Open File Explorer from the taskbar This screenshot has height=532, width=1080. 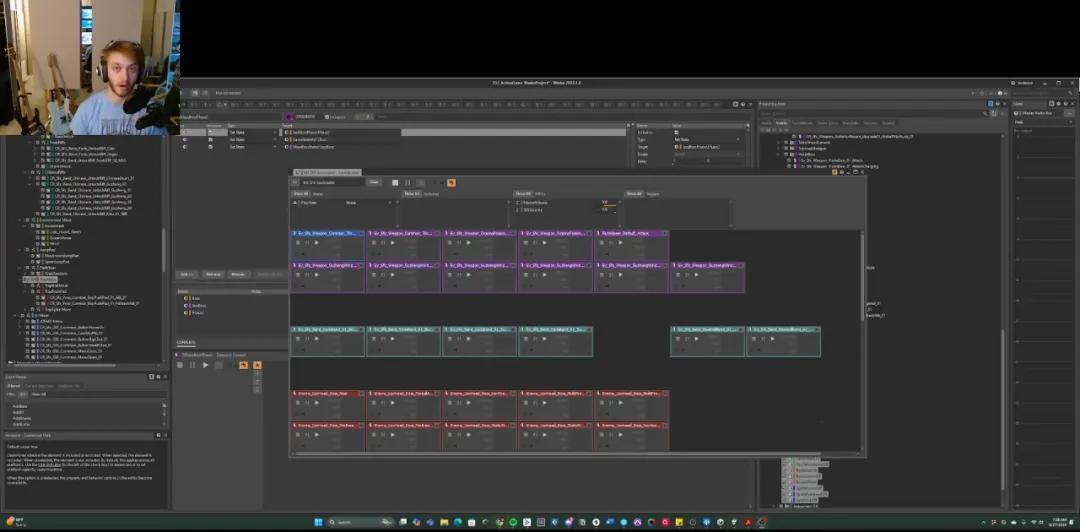point(444,522)
